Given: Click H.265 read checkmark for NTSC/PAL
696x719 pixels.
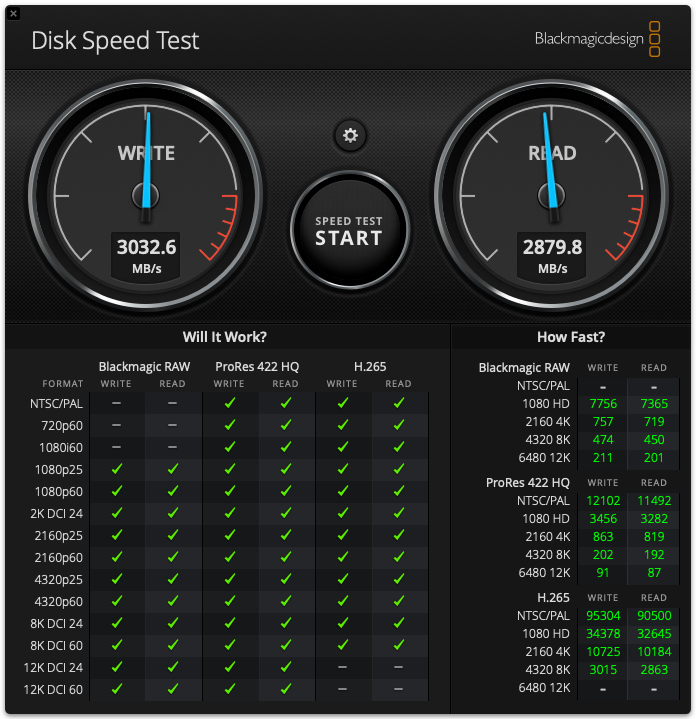Looking at the screenshot, I should [x=399, y=403].
